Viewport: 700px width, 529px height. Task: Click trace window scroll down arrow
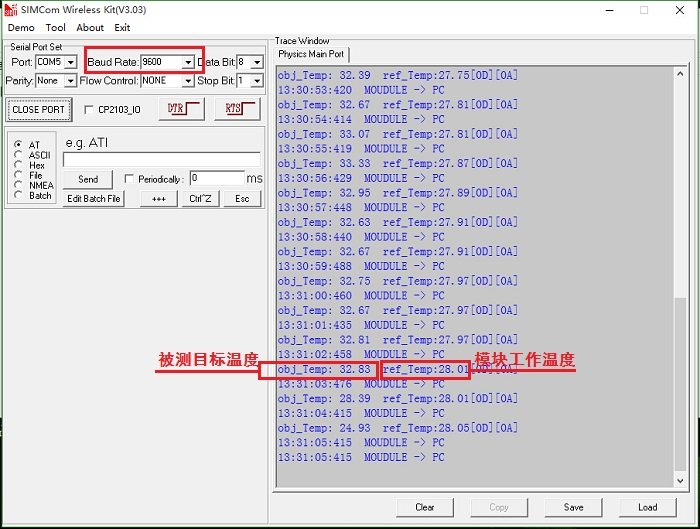(680, 481)
